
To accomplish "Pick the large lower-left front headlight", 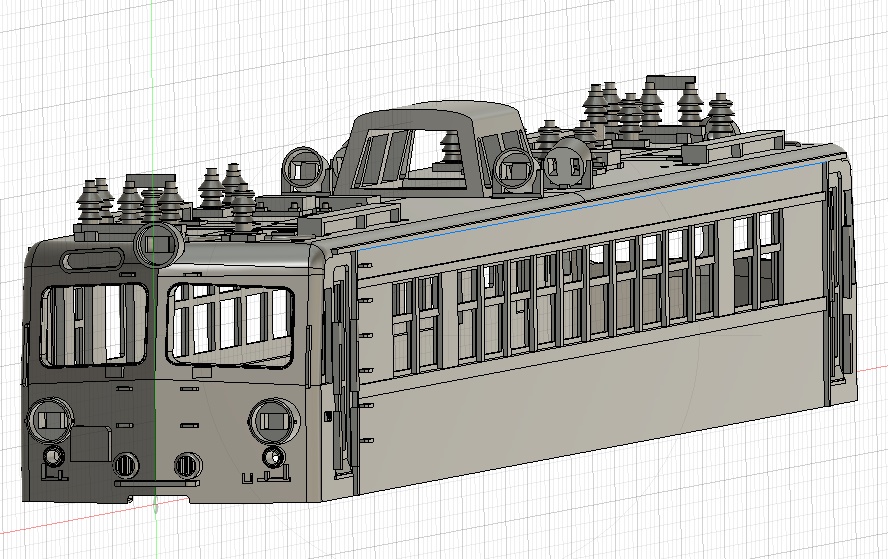I will point(50,420).
